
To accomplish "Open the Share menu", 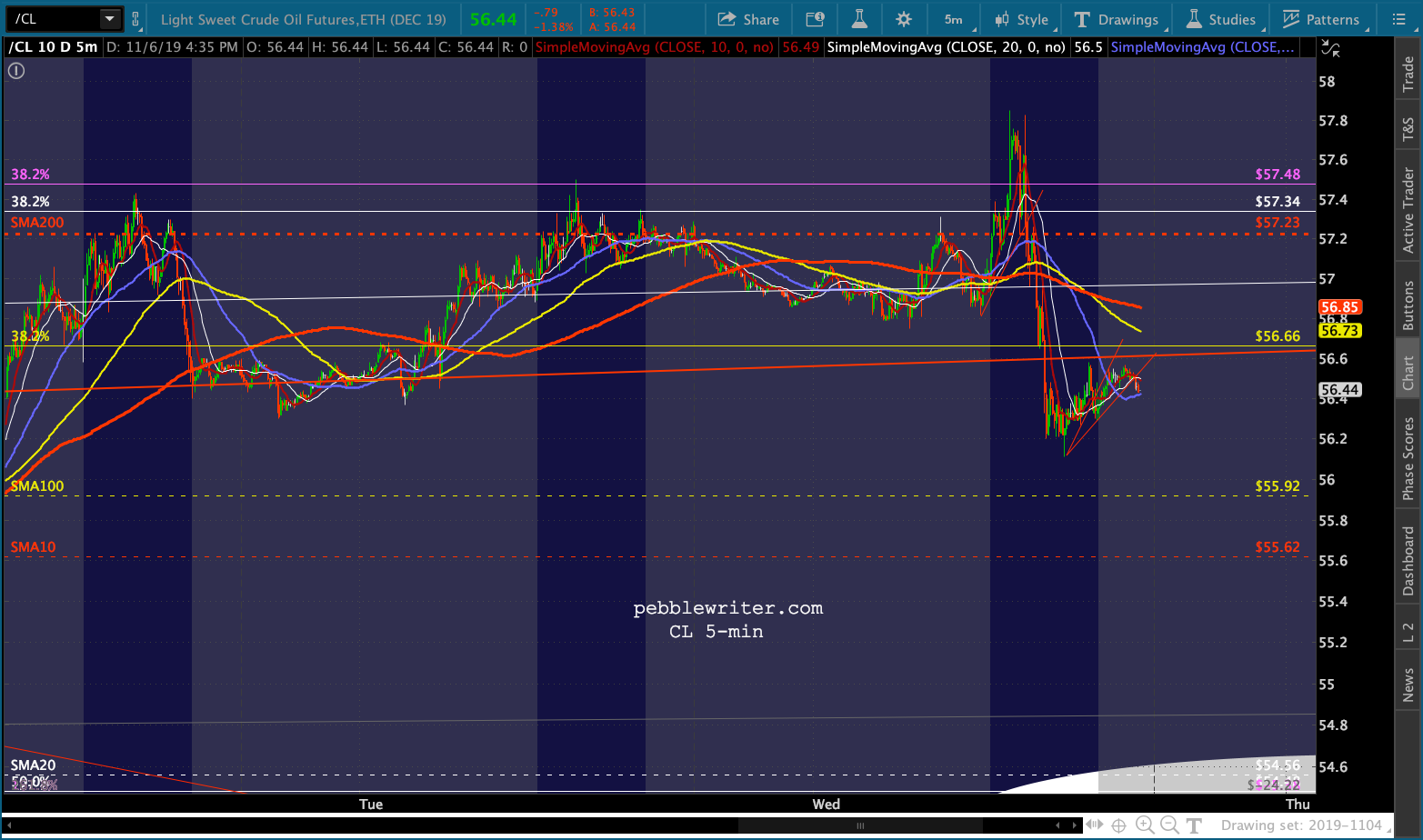I will (748, 19).
